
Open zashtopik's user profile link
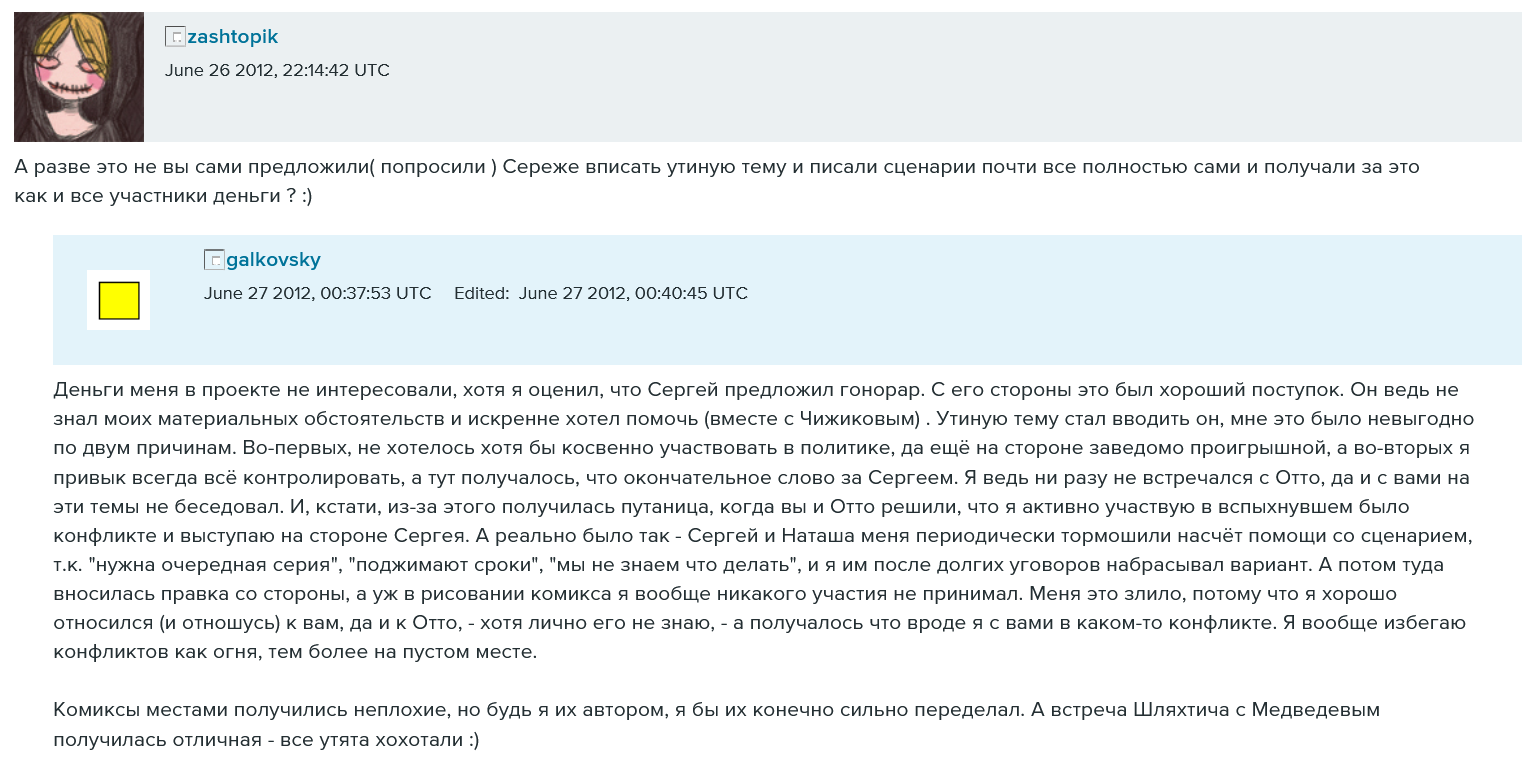click(x=232, y=37)
